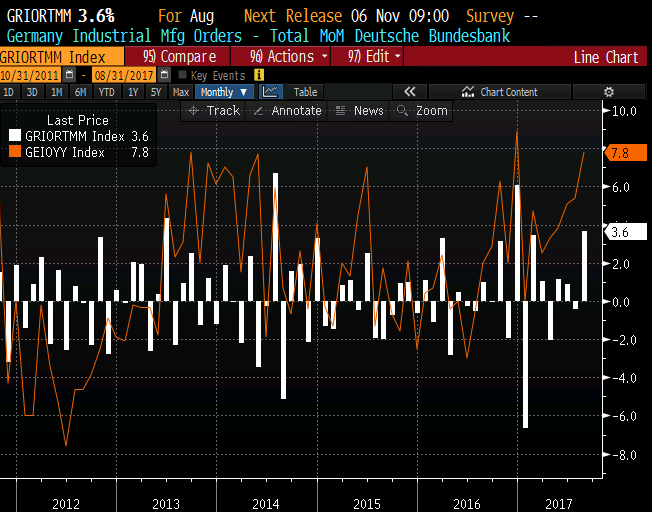Screen dimensions: 652x512
Task: Click the Next Release header text
Action: pos(293,16)
